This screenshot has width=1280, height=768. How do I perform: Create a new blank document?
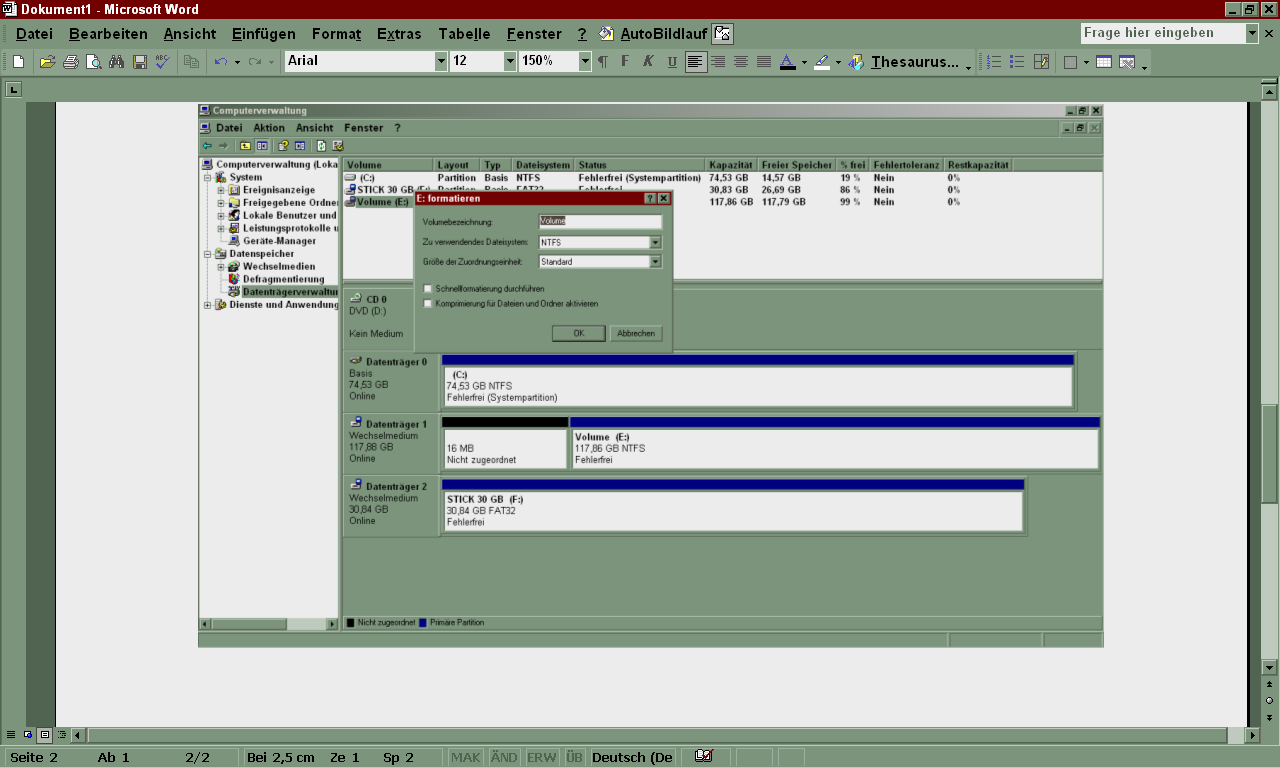tap(18, 62)
